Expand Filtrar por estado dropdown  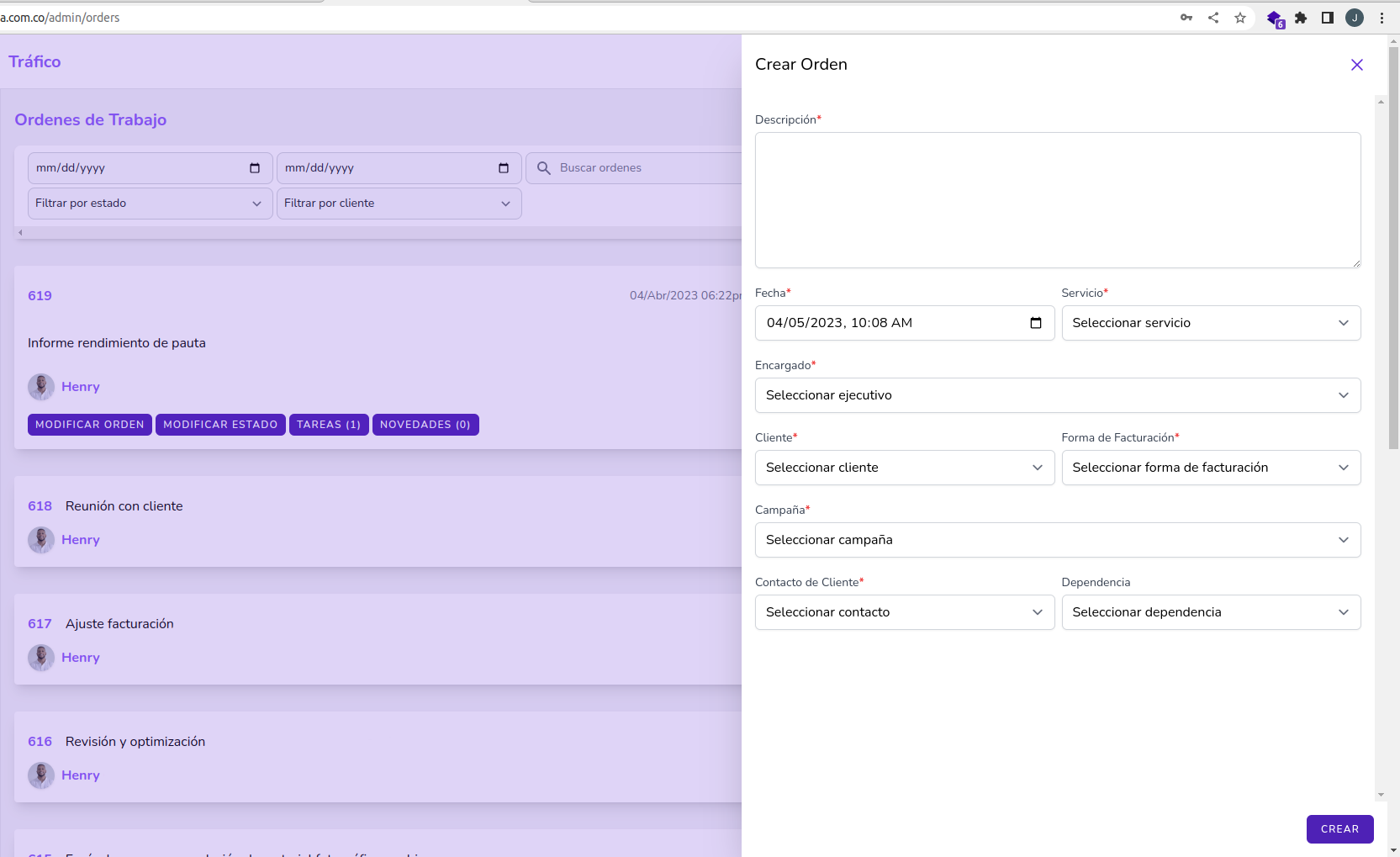(x=149, y=204)
